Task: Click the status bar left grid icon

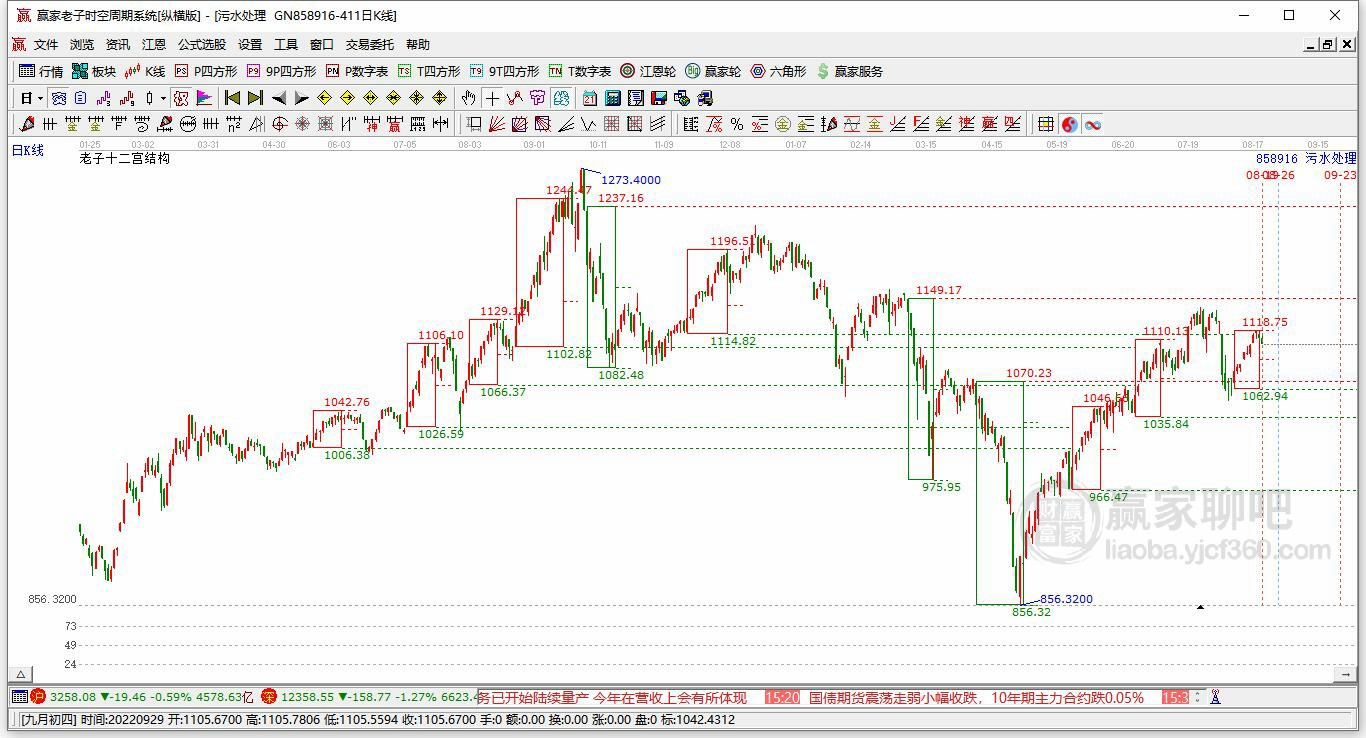Action: (19, 696)
